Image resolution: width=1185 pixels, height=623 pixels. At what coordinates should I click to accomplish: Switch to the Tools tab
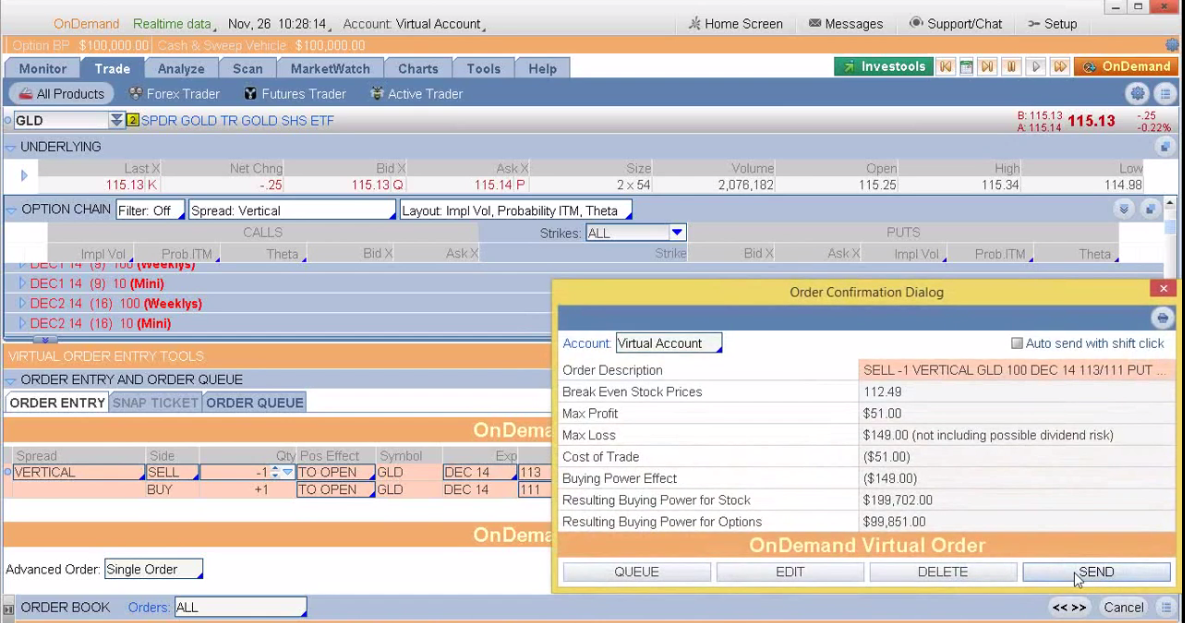click(x=484, y=68)
